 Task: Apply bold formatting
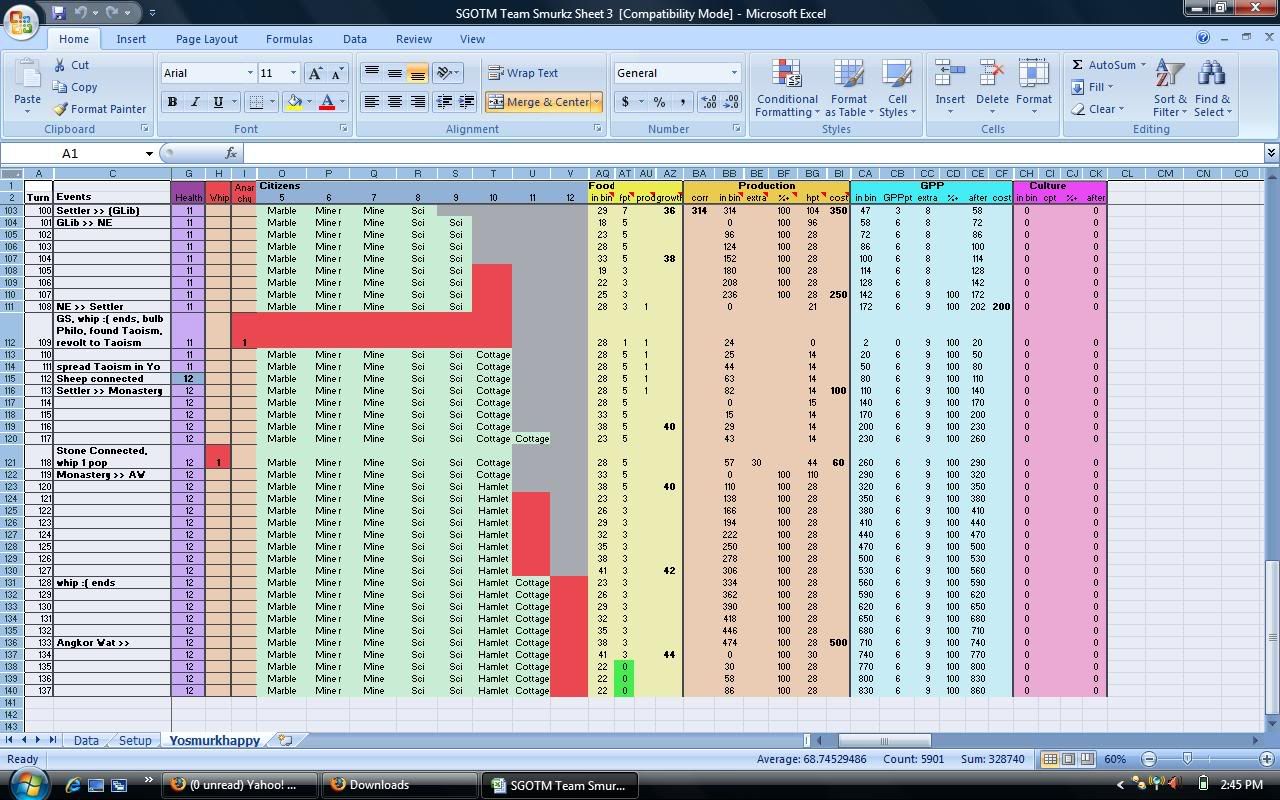tap(170, 102)
